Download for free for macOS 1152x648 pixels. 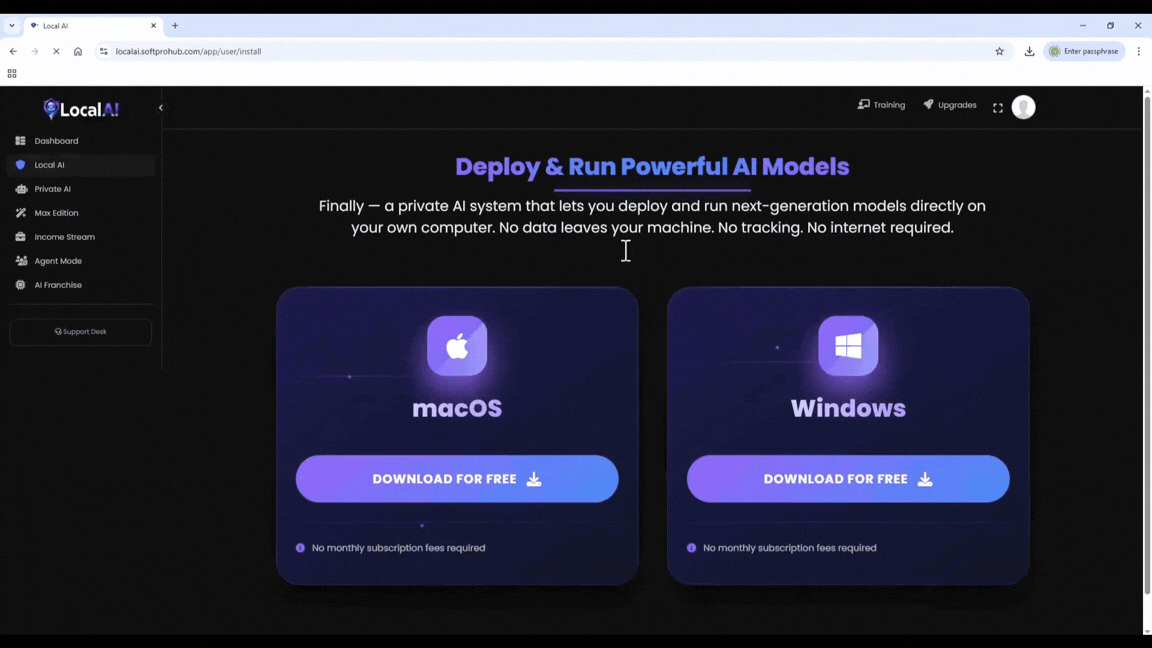457,479
